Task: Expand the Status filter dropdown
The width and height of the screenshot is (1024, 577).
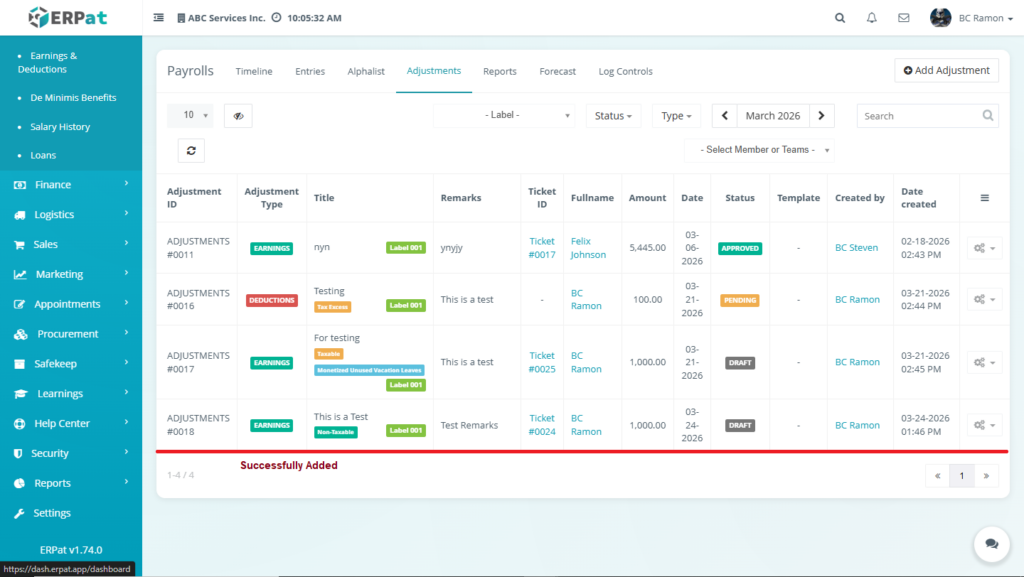Action: (x=613, y=116)
